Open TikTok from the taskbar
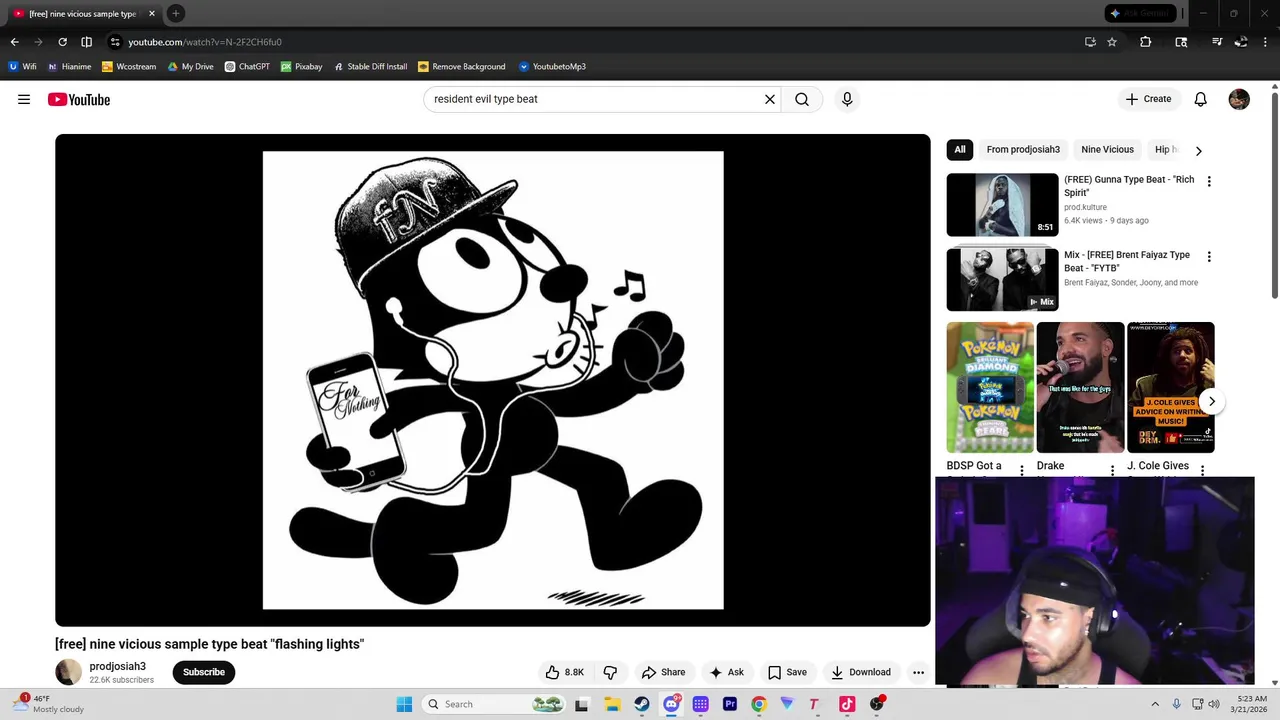Image resolution: width=1280 pixels, height=720 pixels. click(847, 704)
